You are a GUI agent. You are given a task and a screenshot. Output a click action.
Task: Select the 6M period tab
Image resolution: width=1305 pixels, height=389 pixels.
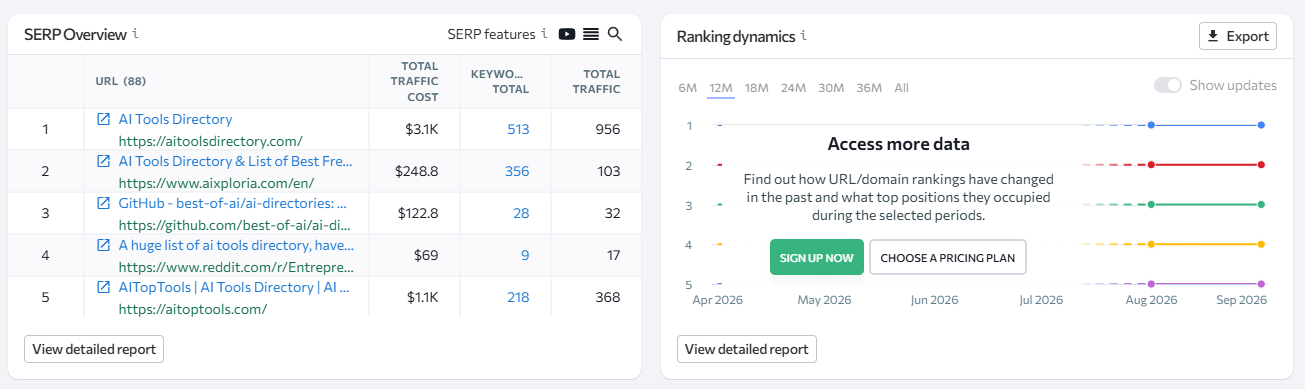click(x=688, y=88)
